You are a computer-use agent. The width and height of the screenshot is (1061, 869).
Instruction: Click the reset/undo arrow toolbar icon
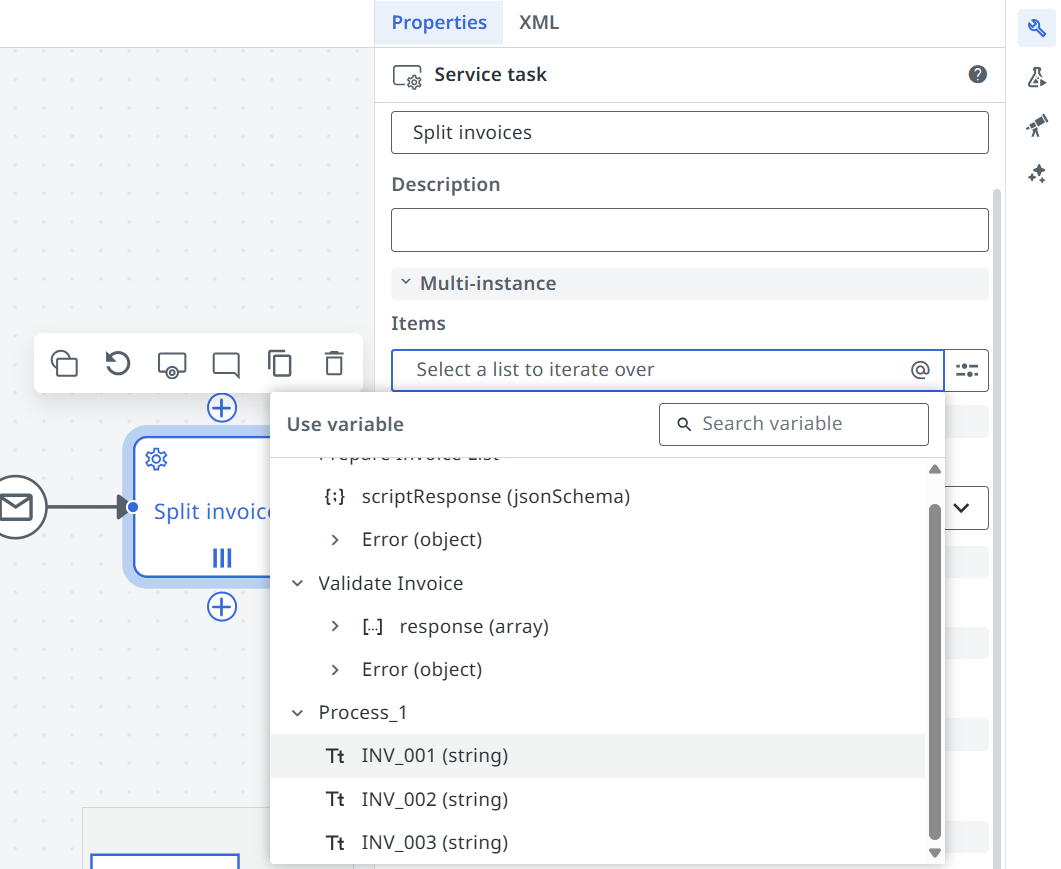click(x=118, y=363)
